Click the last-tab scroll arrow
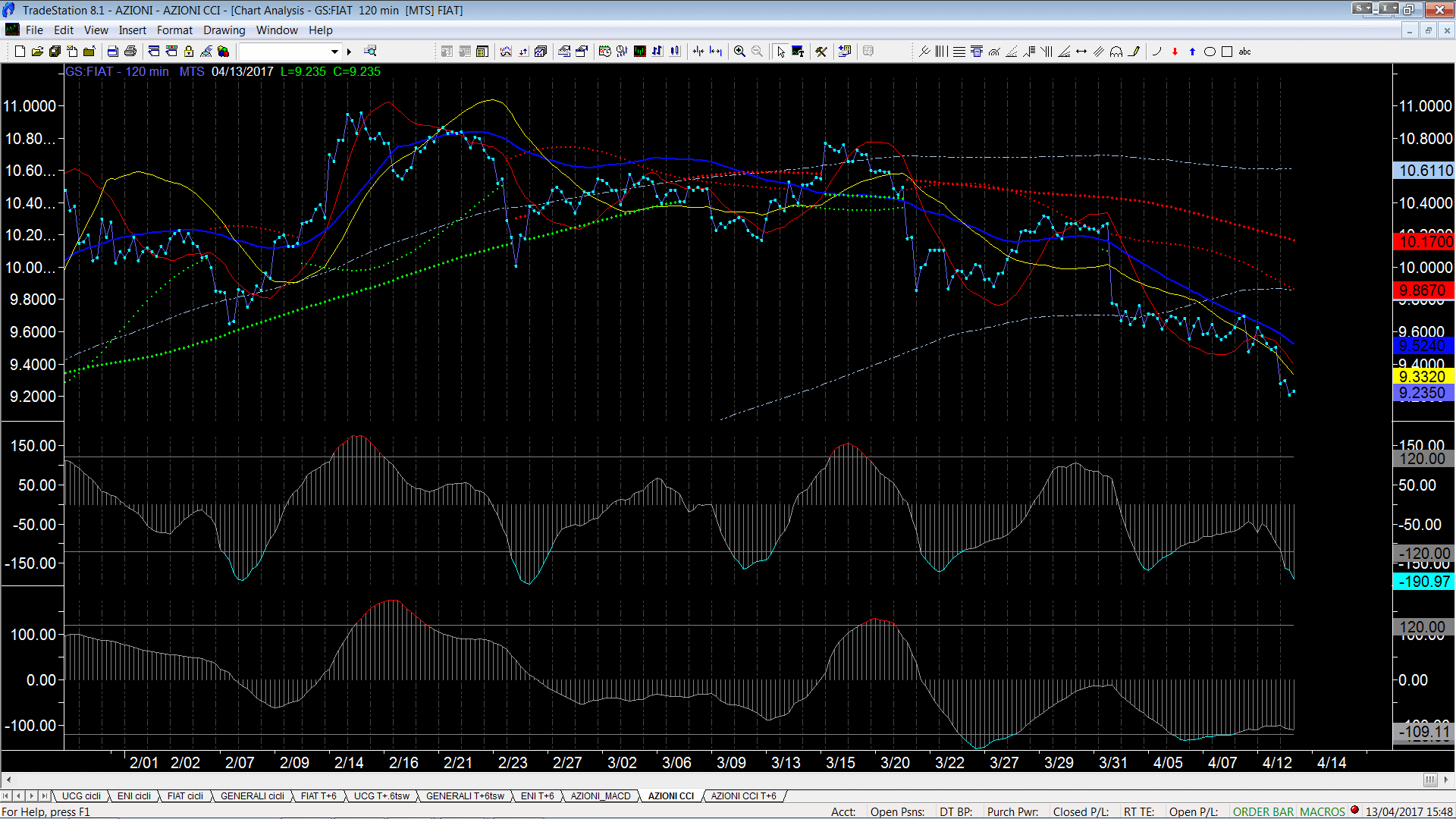 pos(45,796)
